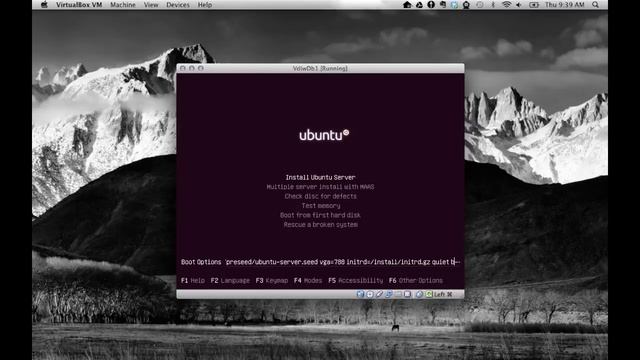Click the optical disc status icon
The height and width of the screenshot is (360, 640).
pyautogui.click(x=370, y=294)
